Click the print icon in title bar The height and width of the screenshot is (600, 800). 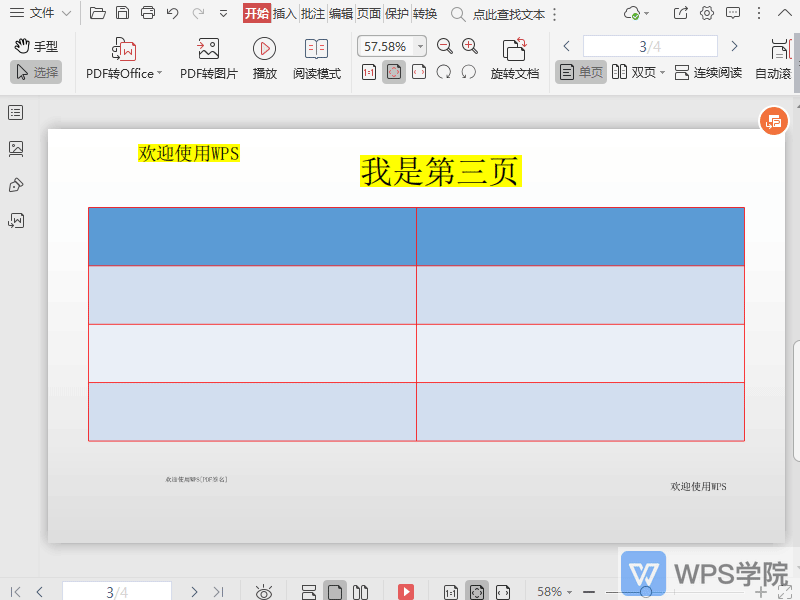(x=148, y=13)
